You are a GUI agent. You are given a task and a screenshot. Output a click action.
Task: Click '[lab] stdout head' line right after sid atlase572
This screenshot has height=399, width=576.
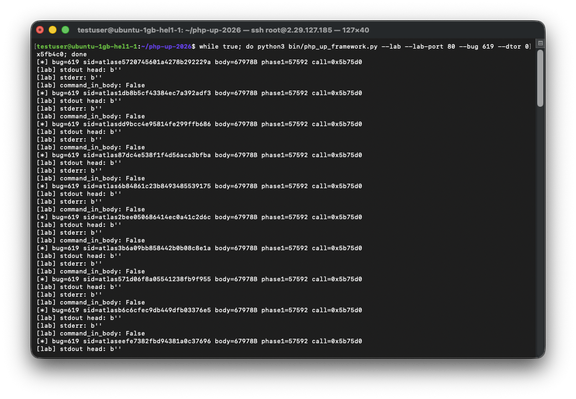coord(79,70)
